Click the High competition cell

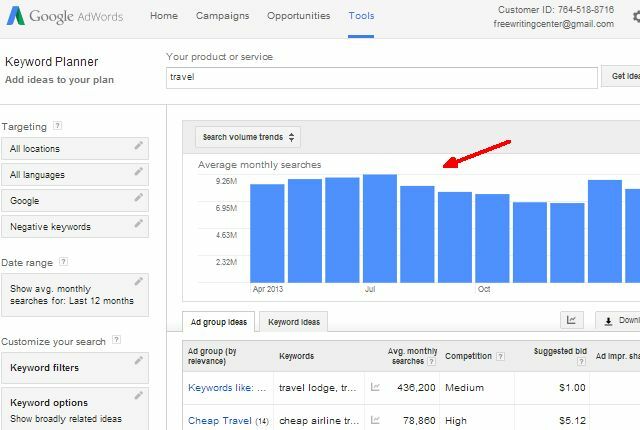tap(456, 421)
